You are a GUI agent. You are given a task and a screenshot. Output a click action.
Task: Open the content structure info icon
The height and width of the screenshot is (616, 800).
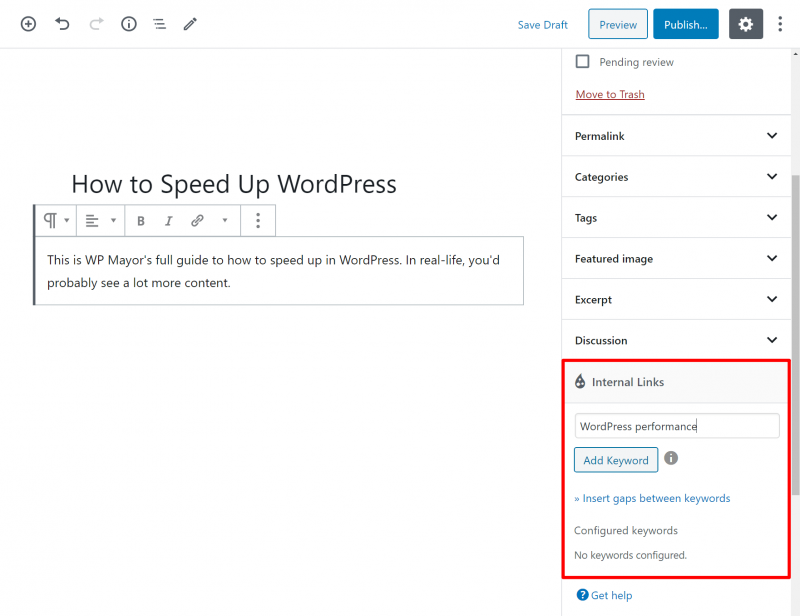tap(129, 24)
